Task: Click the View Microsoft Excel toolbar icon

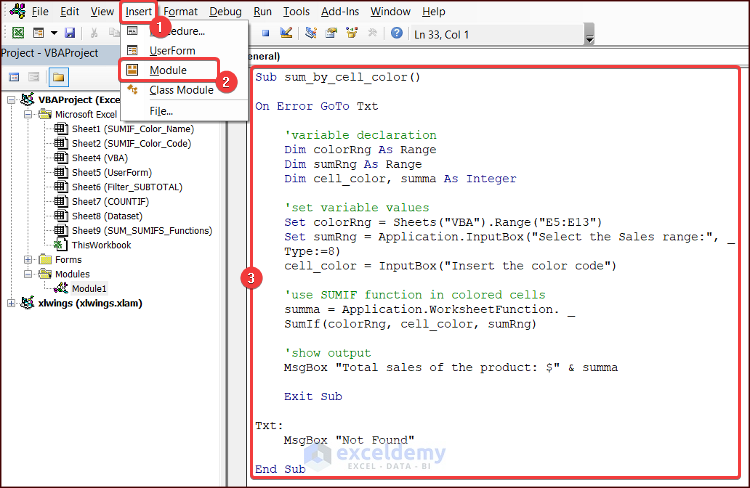Action: click(x=18, y=33)
